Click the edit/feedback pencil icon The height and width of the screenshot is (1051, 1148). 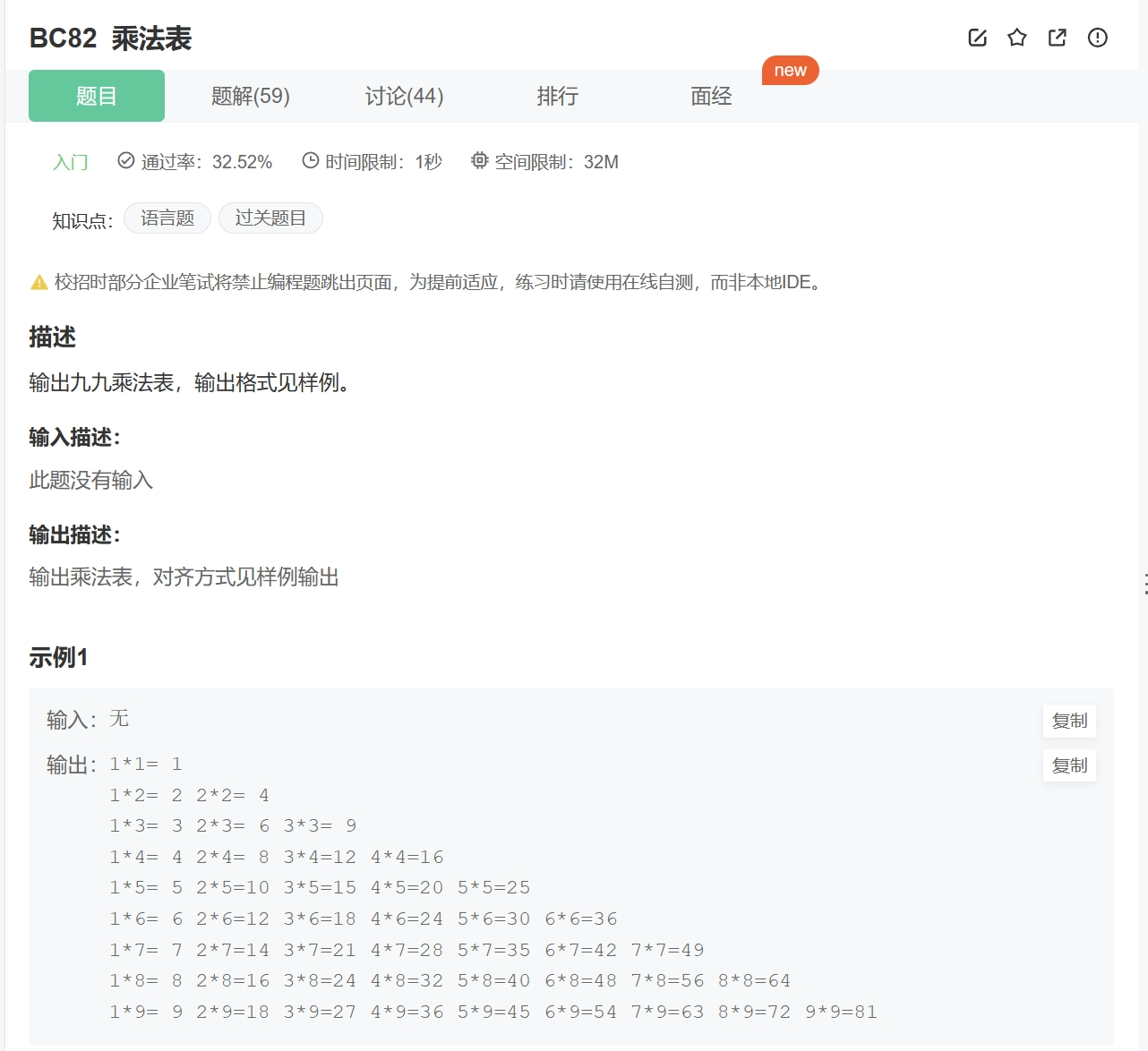pos(976,38)
